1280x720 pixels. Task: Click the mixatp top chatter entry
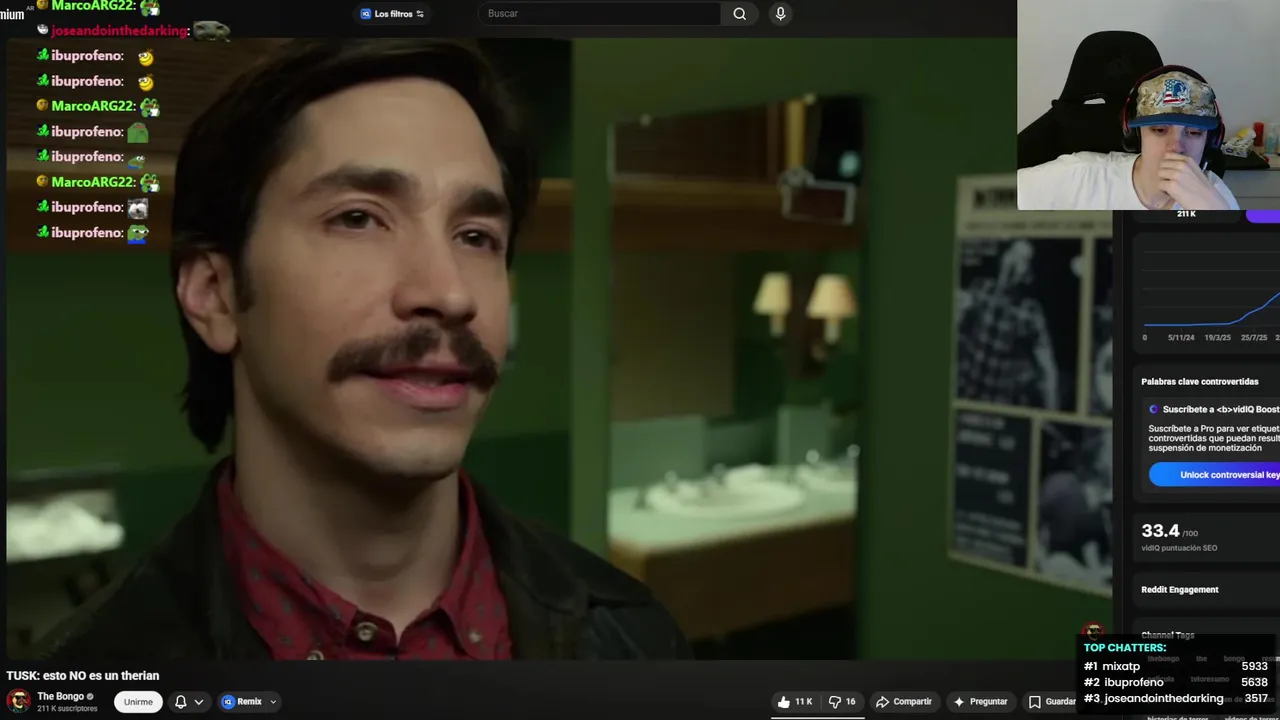click(1176, 666)
